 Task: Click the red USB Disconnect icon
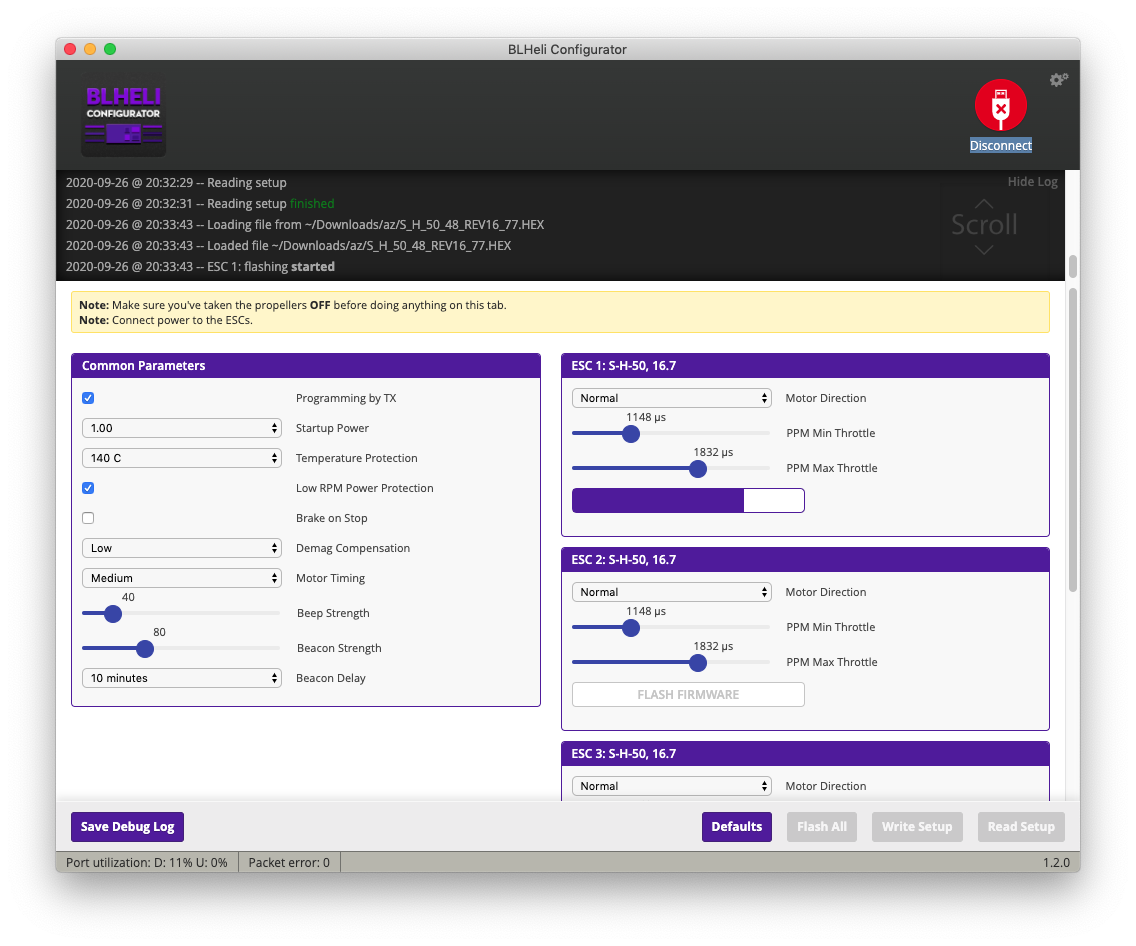tap(1001, 105)
